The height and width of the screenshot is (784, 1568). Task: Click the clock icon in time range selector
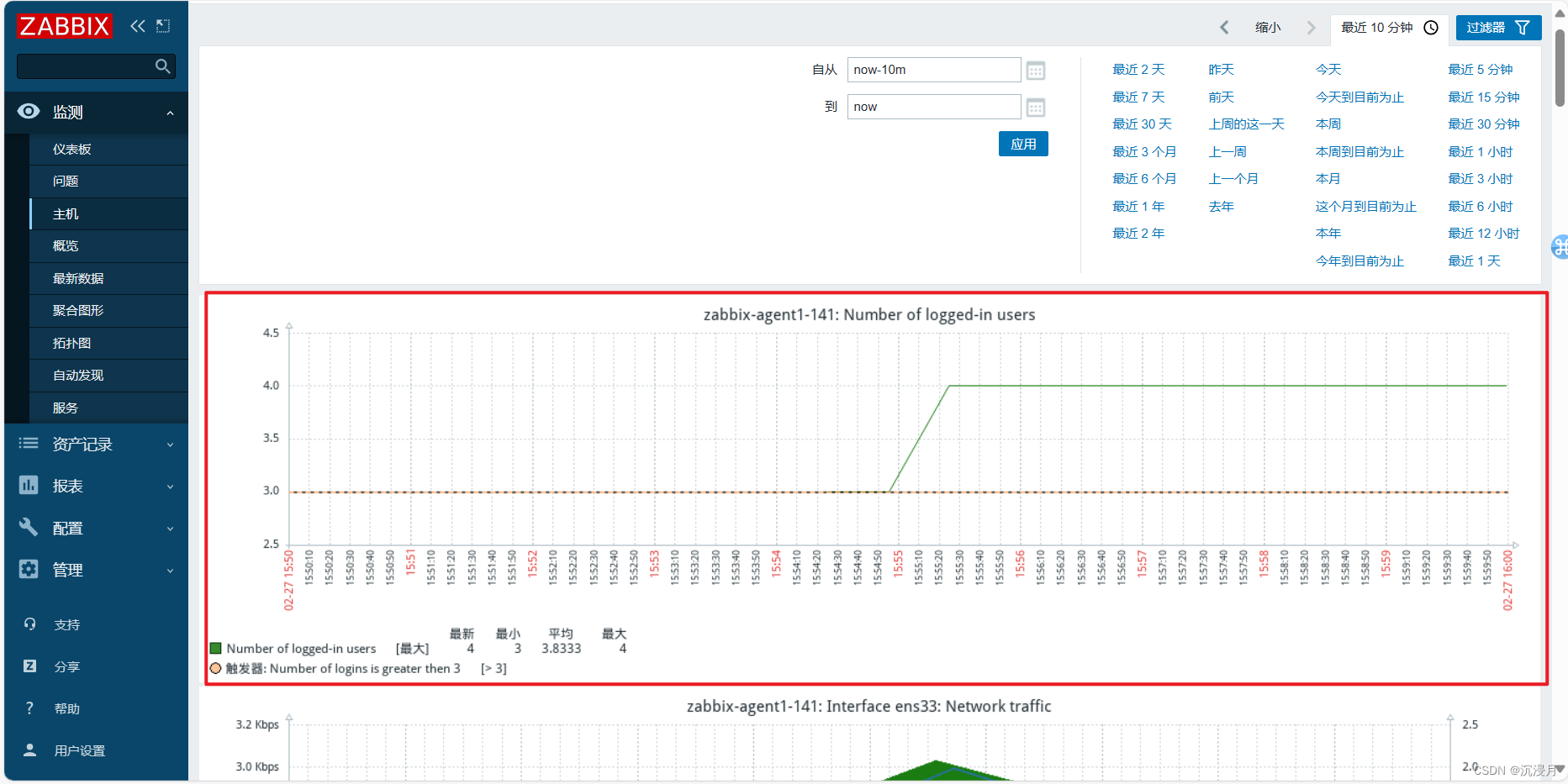tap(1430, 27)
